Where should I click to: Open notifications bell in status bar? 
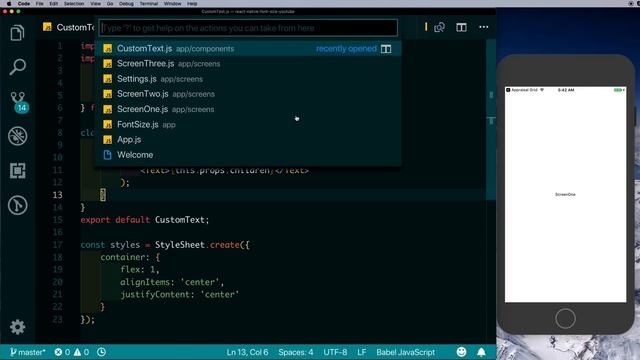(482, 352)
